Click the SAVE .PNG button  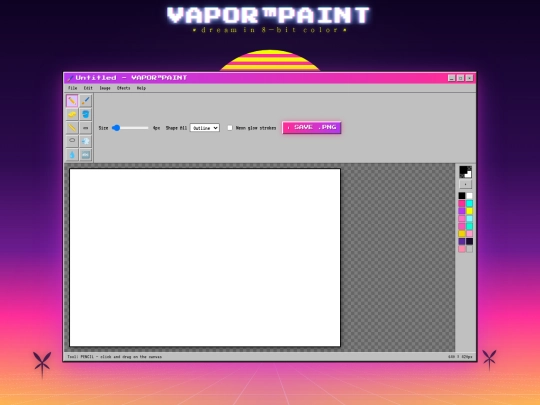coord(312,127)
